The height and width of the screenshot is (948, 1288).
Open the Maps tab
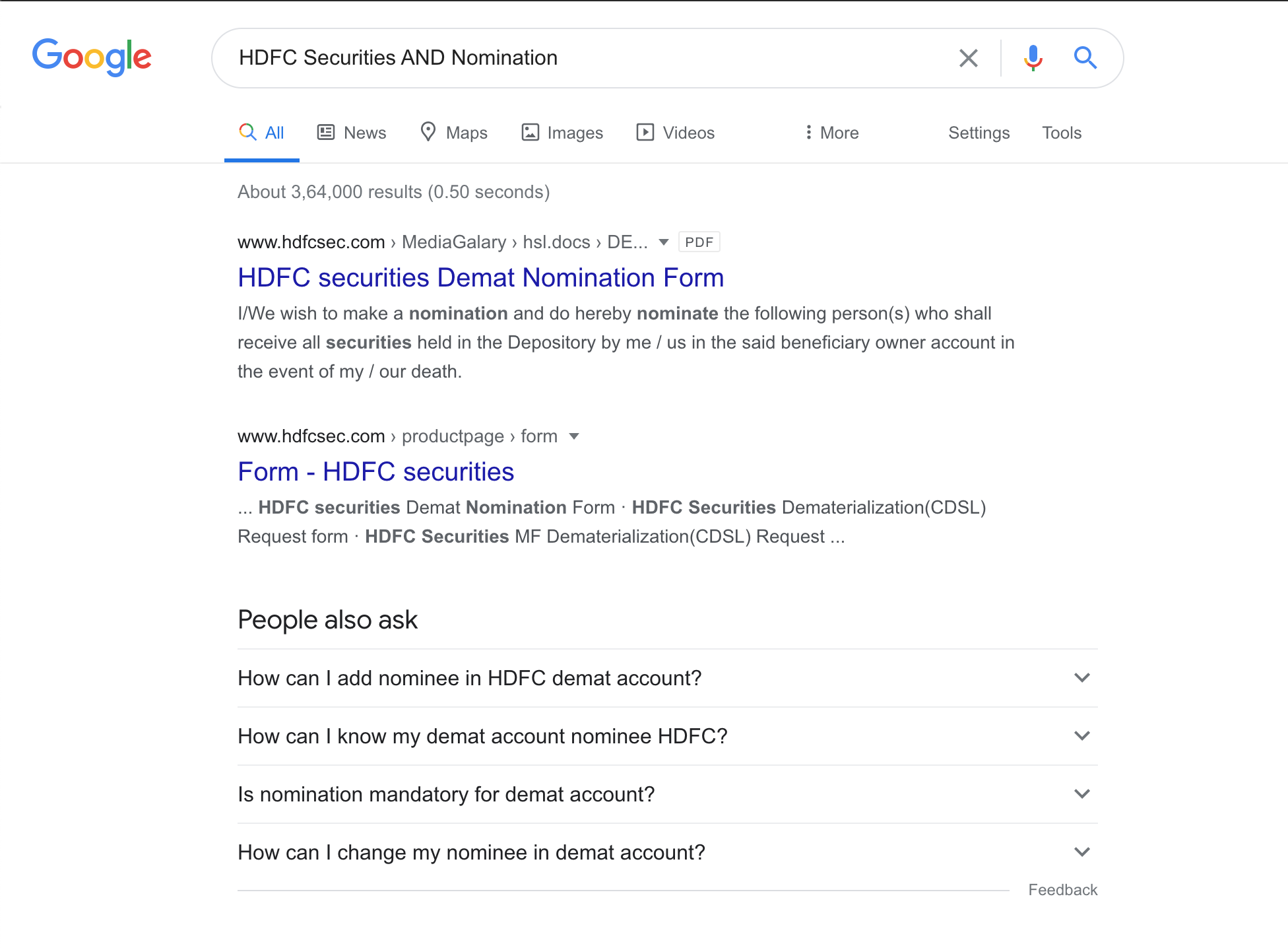[454, 133]
